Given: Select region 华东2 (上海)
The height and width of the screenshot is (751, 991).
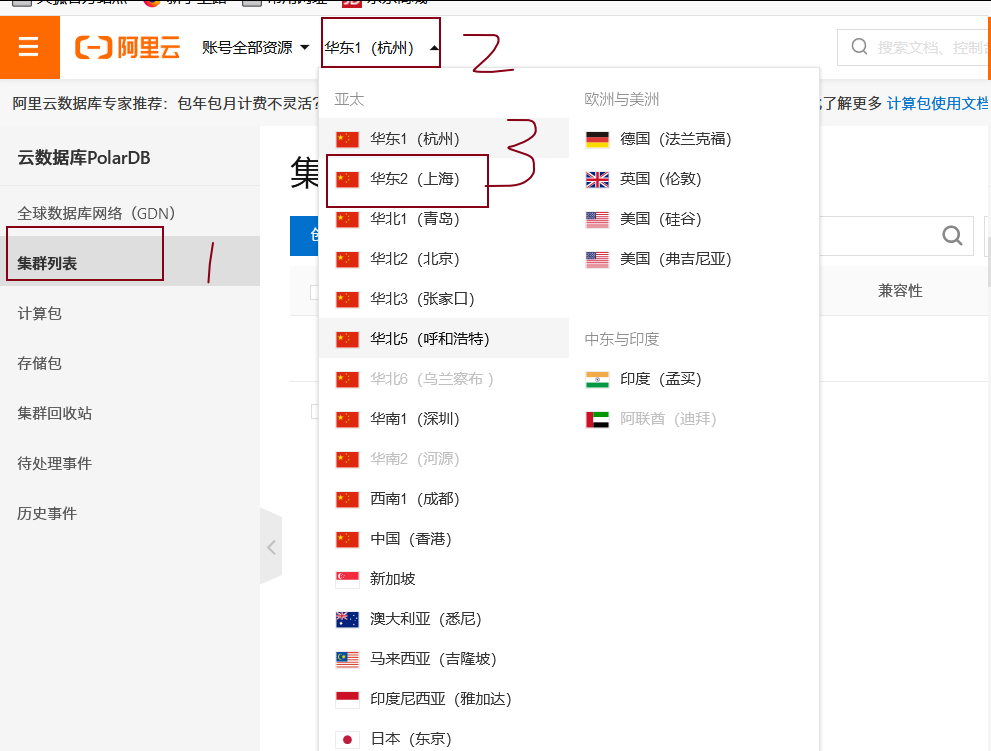Looking at the screenshot, I should point(444,179).
